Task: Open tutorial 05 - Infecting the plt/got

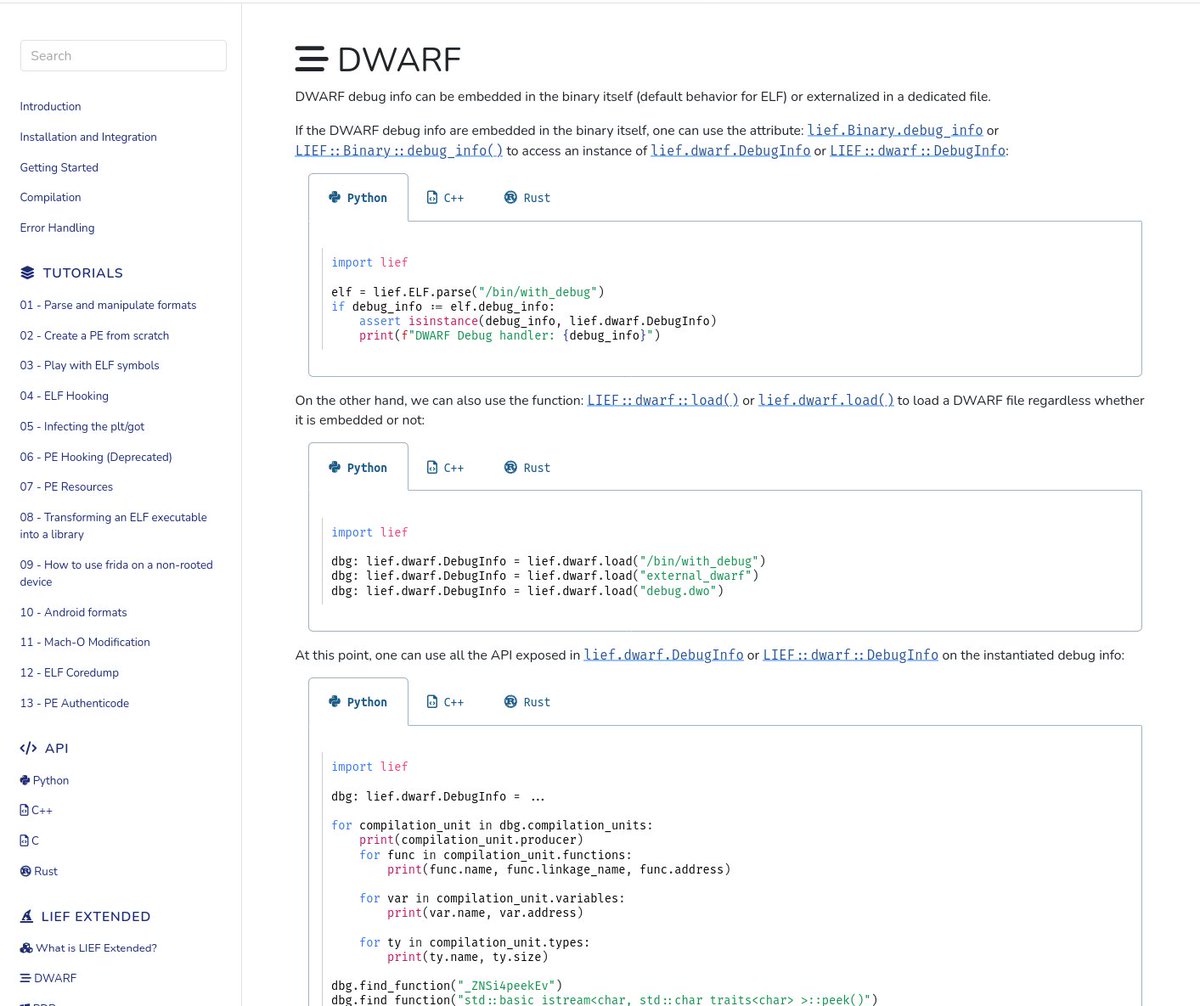Action: [82, 427]
